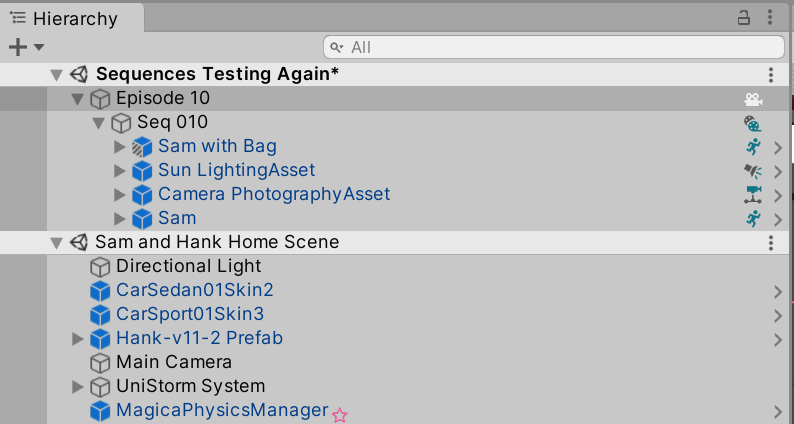Open the Hierarchy panel options menu
The image size is (794, 424).
click(x=770, y=18)
